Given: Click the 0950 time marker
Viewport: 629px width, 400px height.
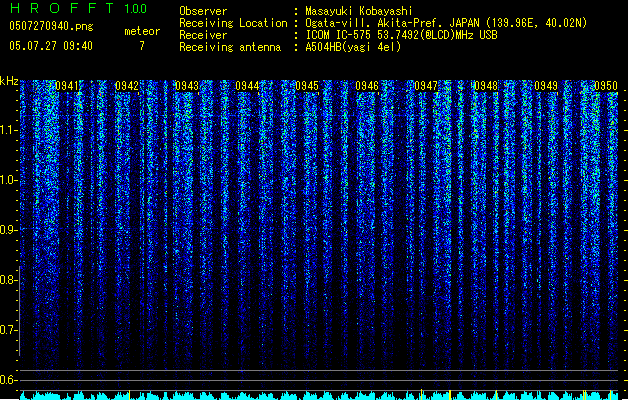Looking at the screenshot, I should click(606, 86).
